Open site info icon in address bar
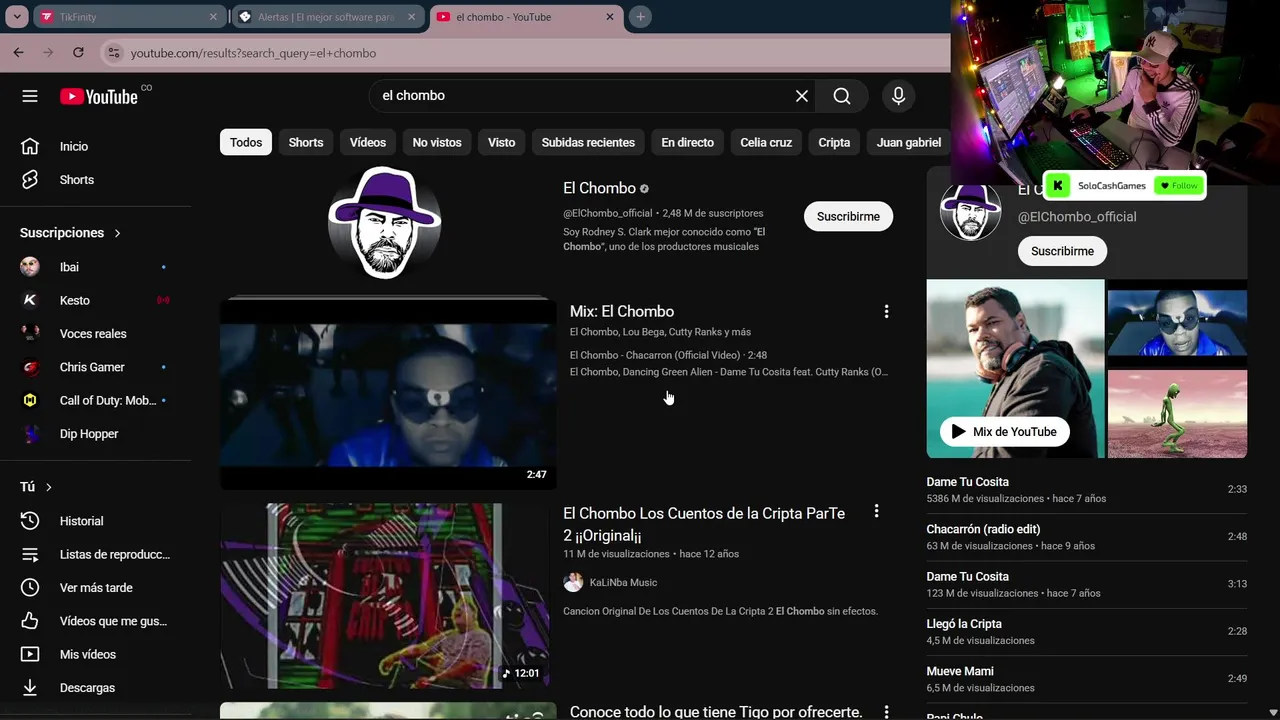Screen dimensions: 1280x720 [x=113, y=53]
